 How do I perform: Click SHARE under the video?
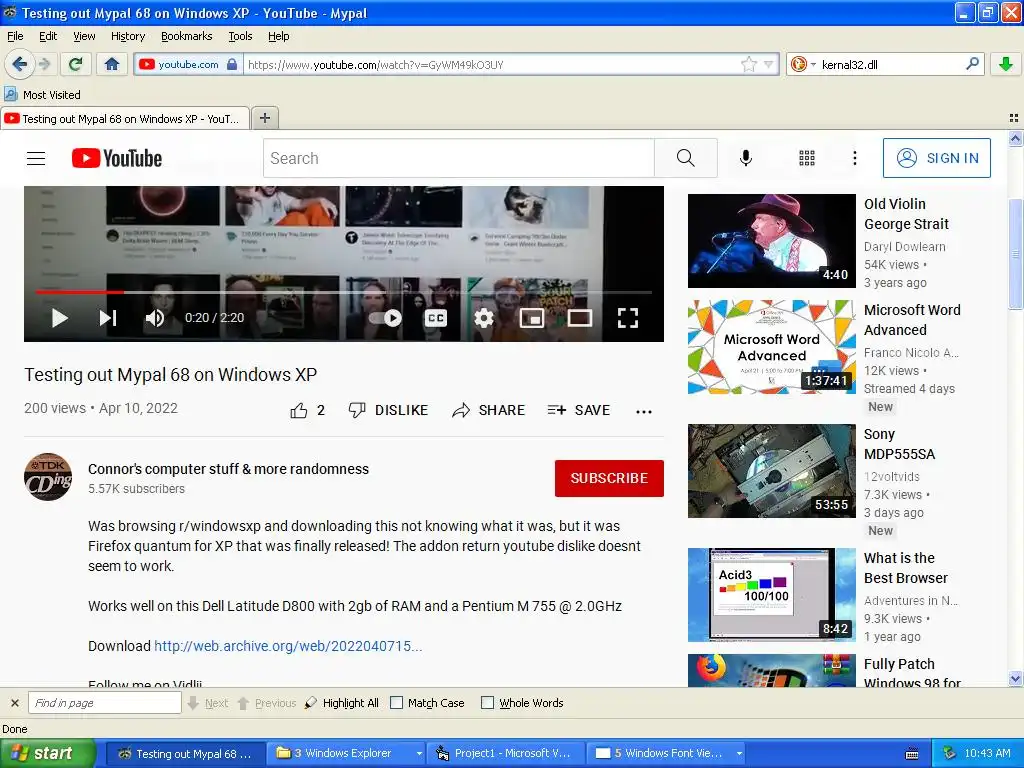[x=488, y=410]
